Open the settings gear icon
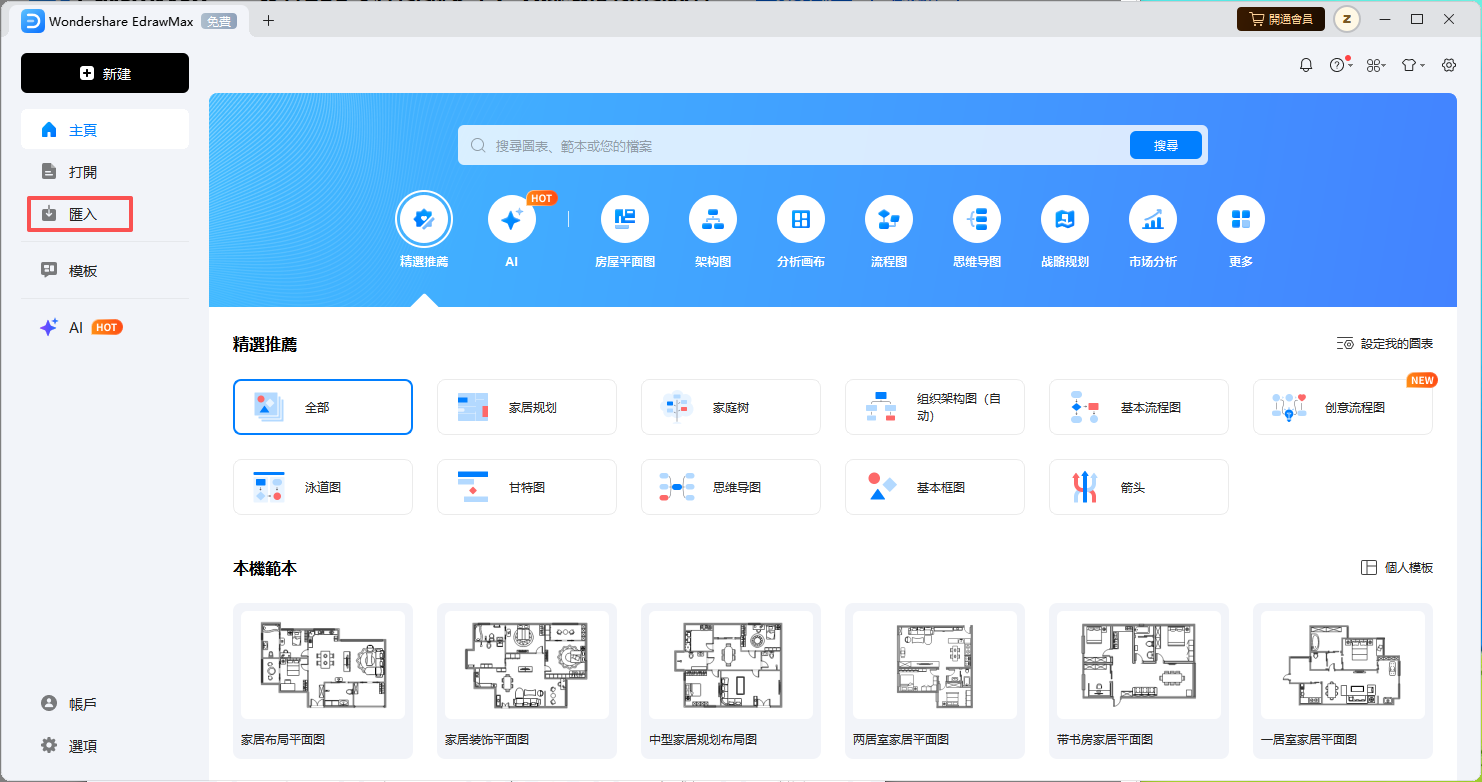This screenshot has width=1482, height=782. (x=1448, y=64)
